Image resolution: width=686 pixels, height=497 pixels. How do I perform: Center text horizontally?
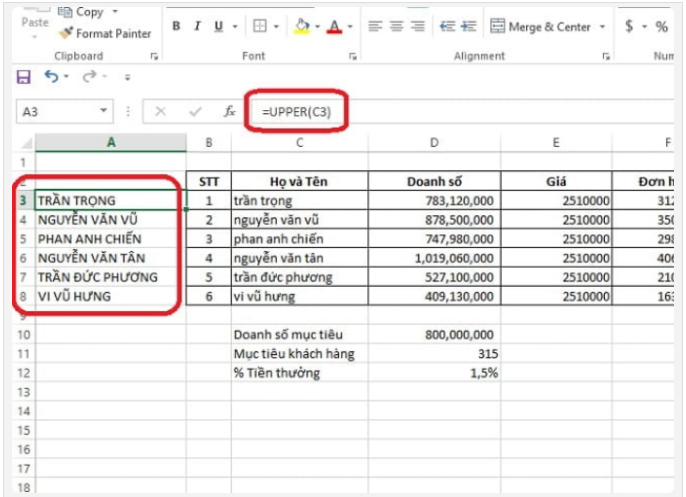[396, 26]
